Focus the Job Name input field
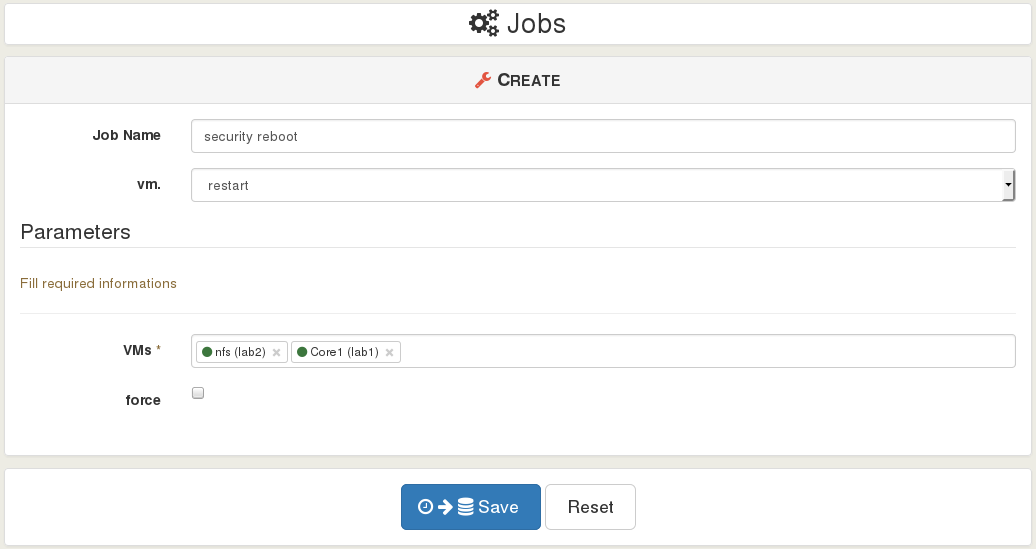1036x549 pixels. [x=603, y=136]
